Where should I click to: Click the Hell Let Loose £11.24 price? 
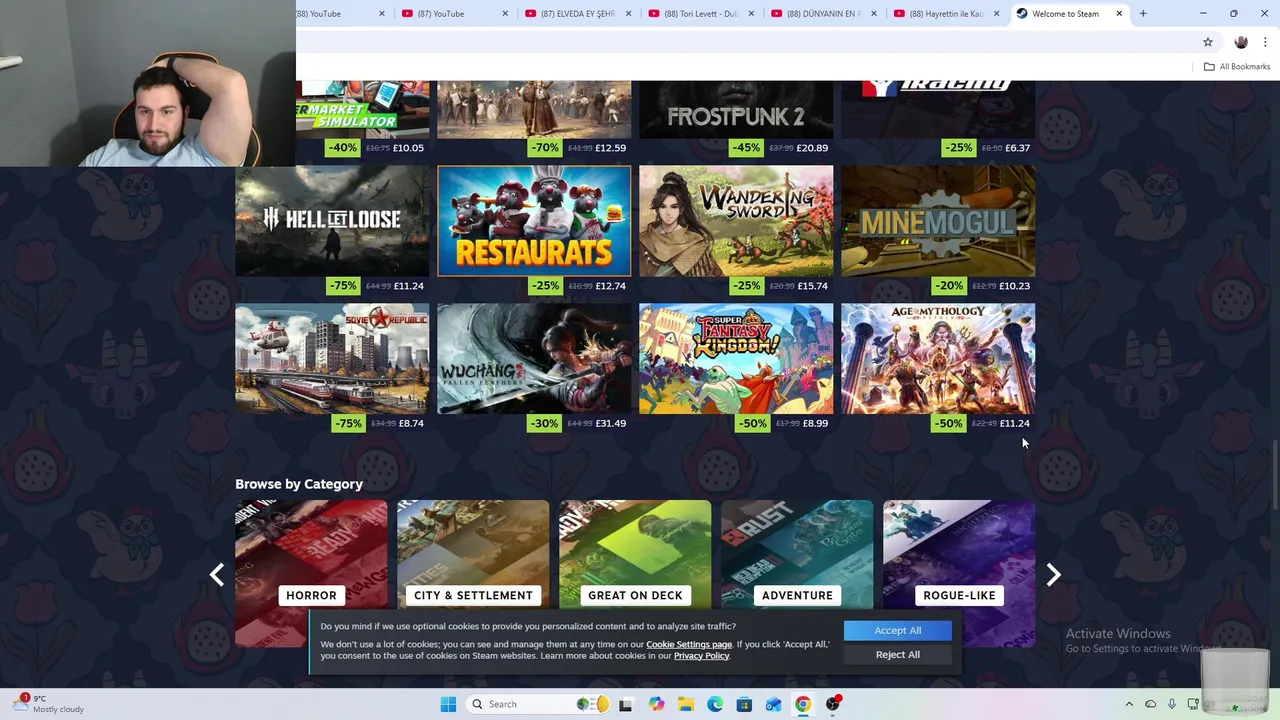point(408,286)
